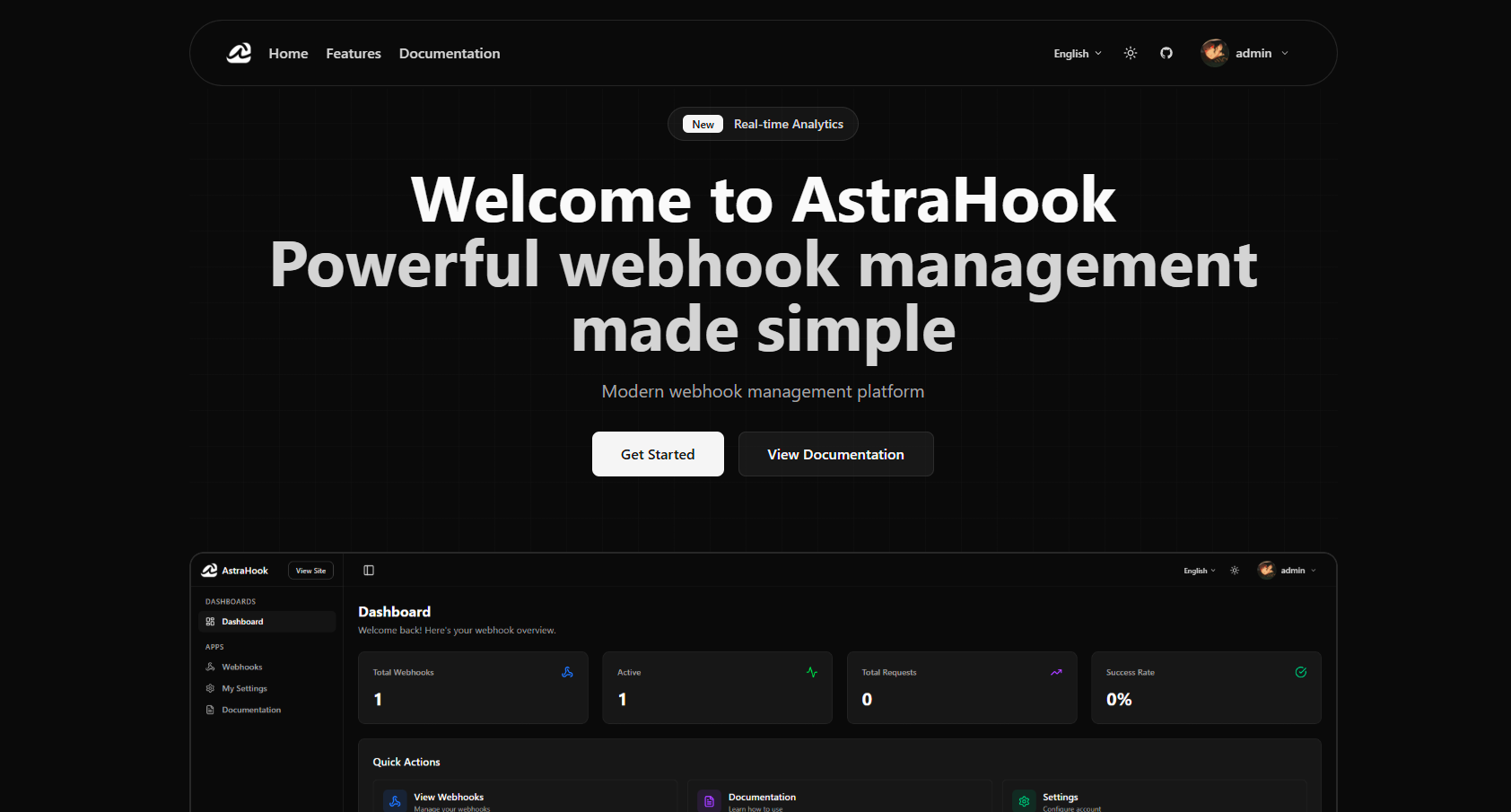Toggle the dashboard preview theme sun icon
1511x812 pixels.
click(1235, 570)
